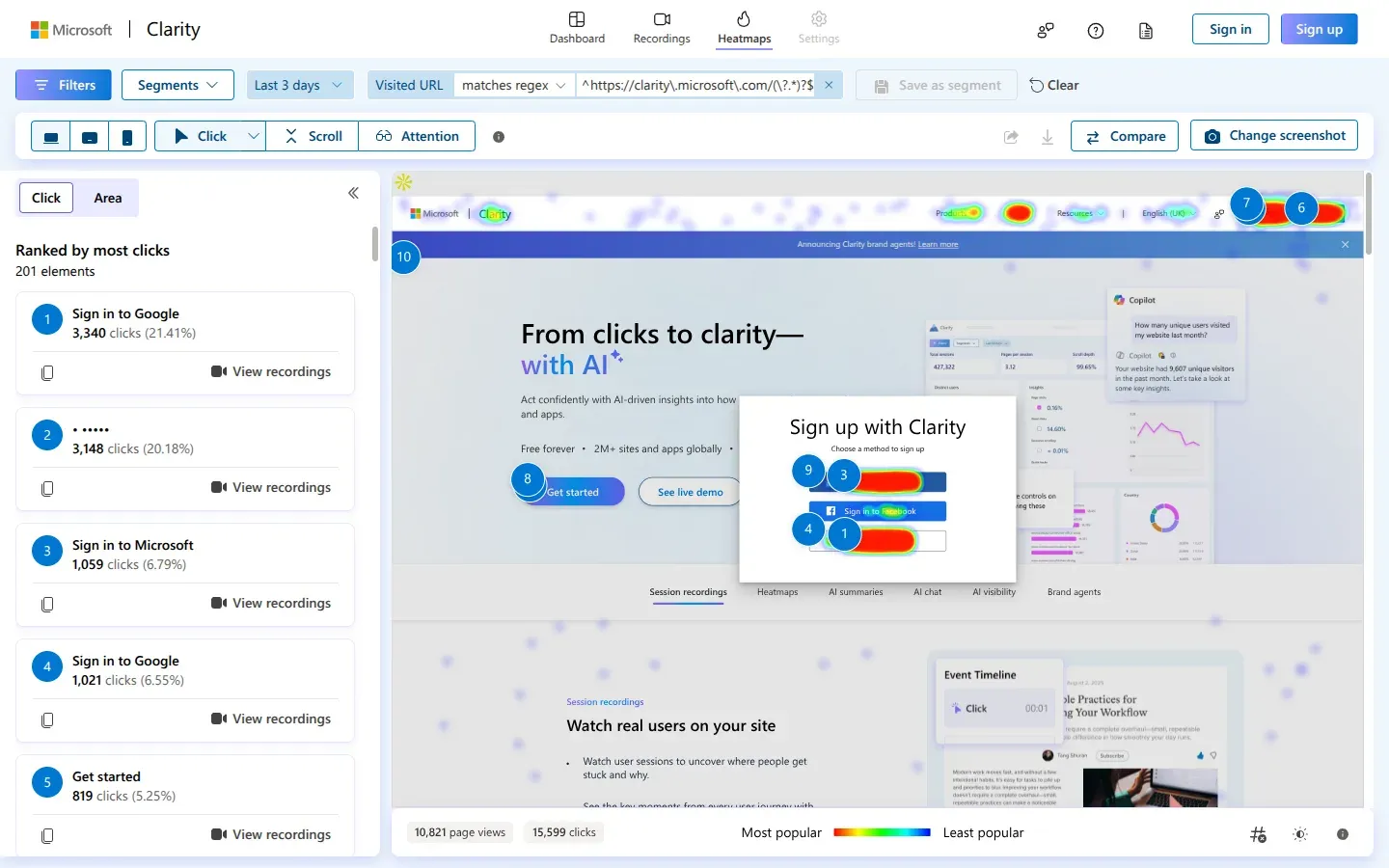Click the yellow cursor highlight icon on heatmap

point(404,182)
